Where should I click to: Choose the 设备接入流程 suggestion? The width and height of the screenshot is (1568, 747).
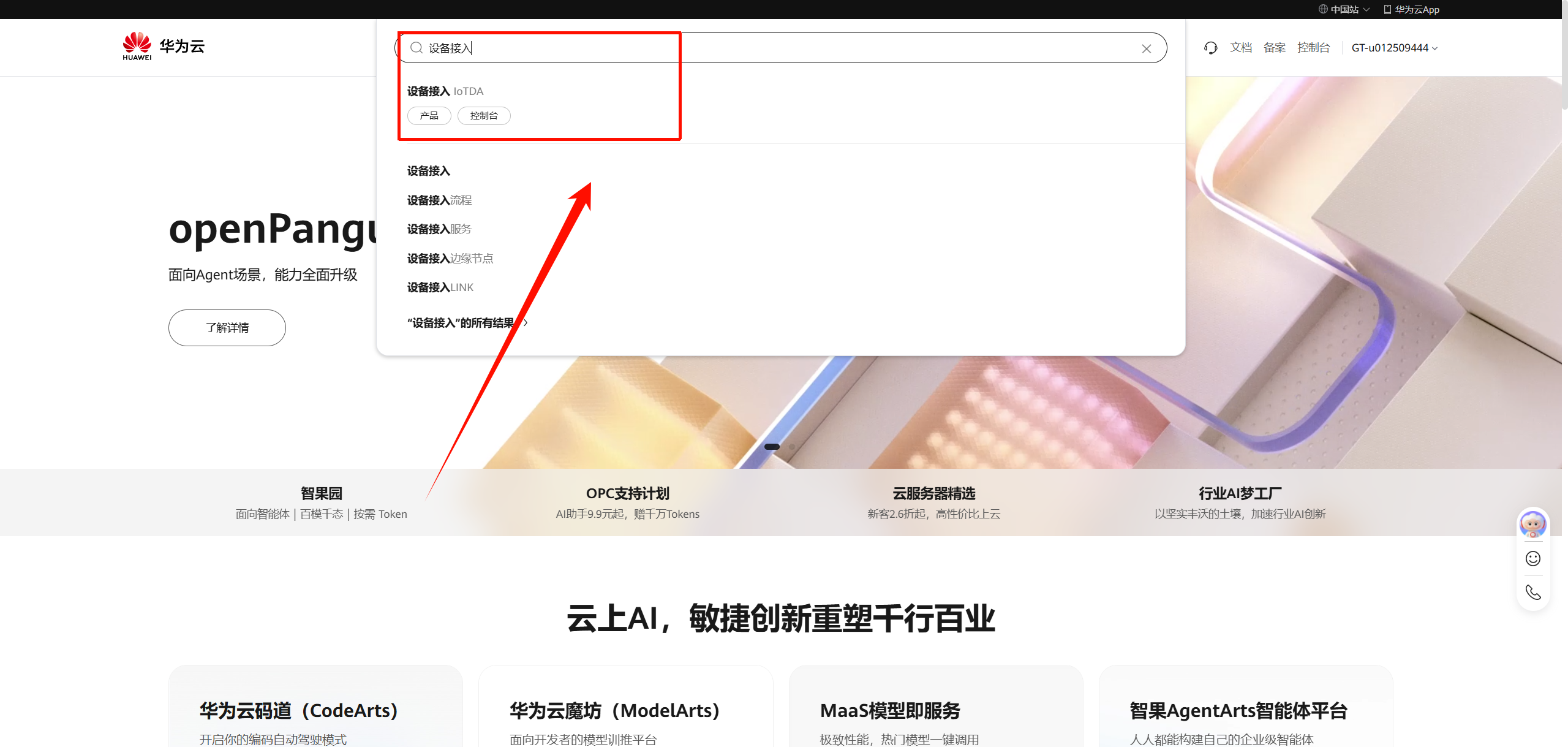pos(440,200)
